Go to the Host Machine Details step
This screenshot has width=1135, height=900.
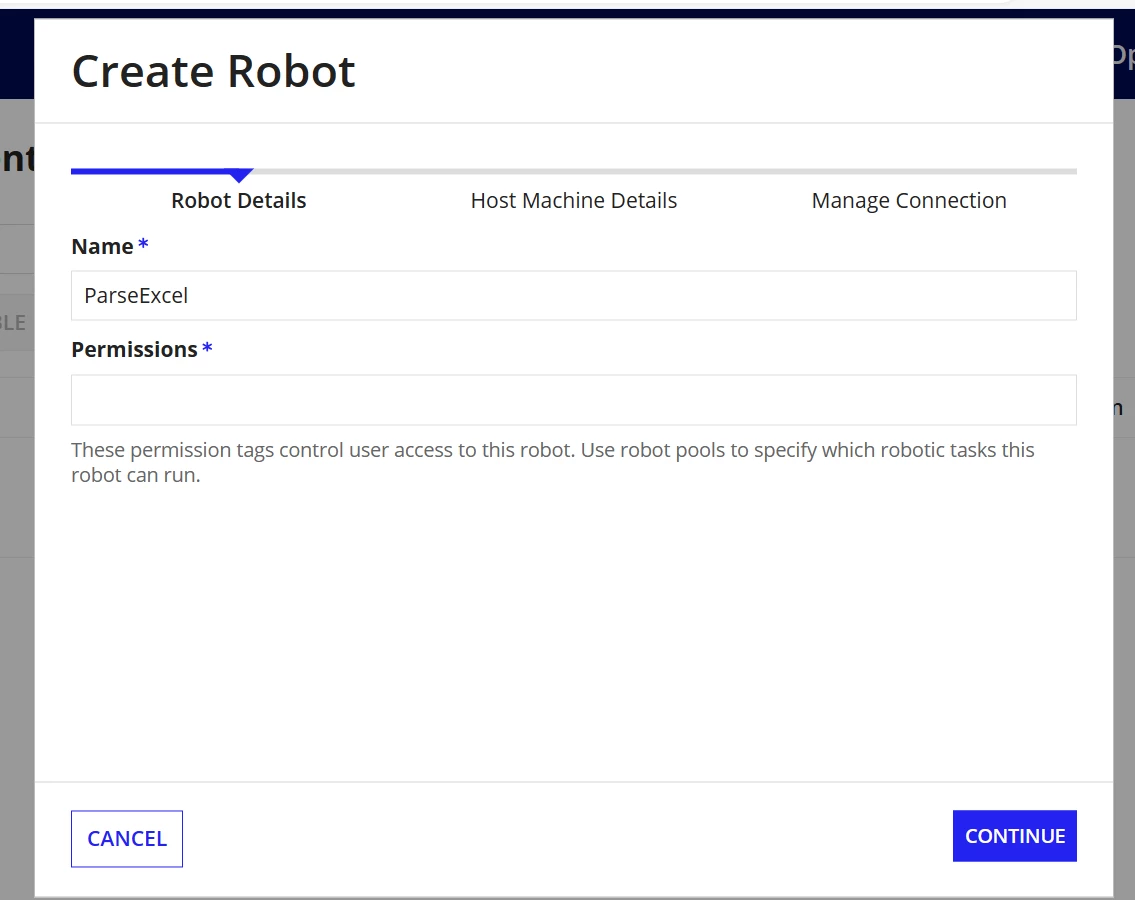pos(573,201)
